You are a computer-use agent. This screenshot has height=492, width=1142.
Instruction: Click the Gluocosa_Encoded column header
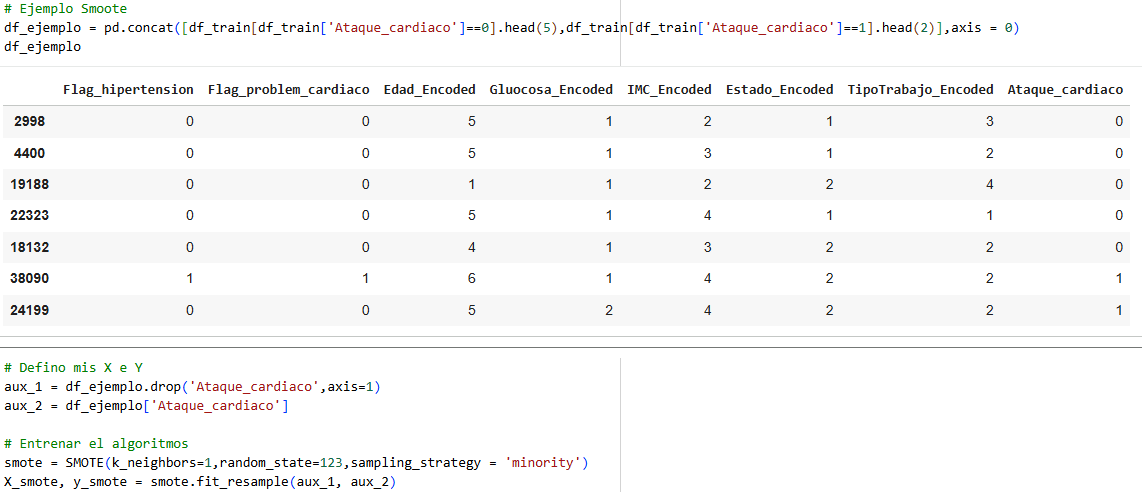[x=551, y=90]
